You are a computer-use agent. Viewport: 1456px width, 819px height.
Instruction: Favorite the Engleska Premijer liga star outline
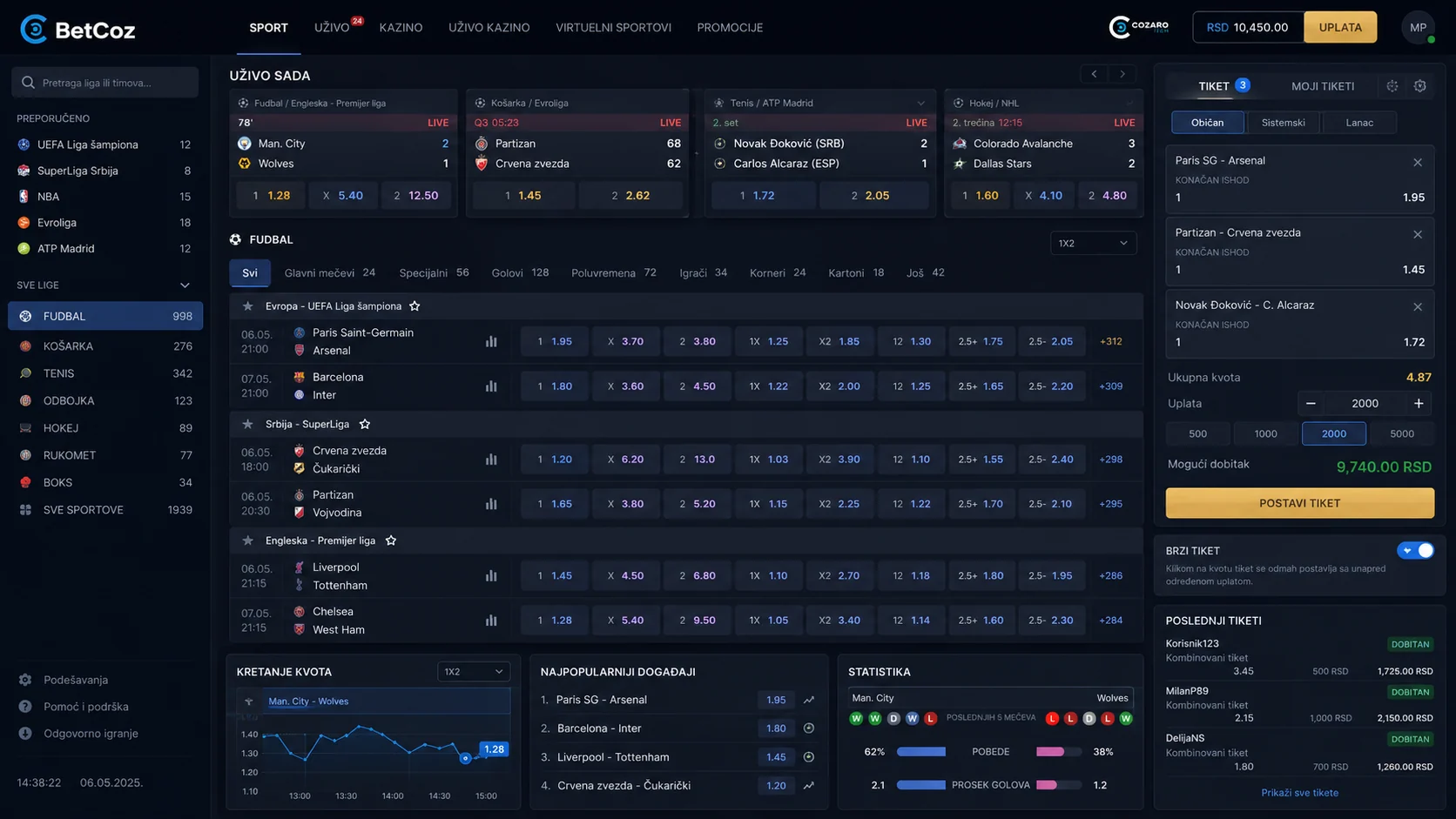[x=391, y=540]
